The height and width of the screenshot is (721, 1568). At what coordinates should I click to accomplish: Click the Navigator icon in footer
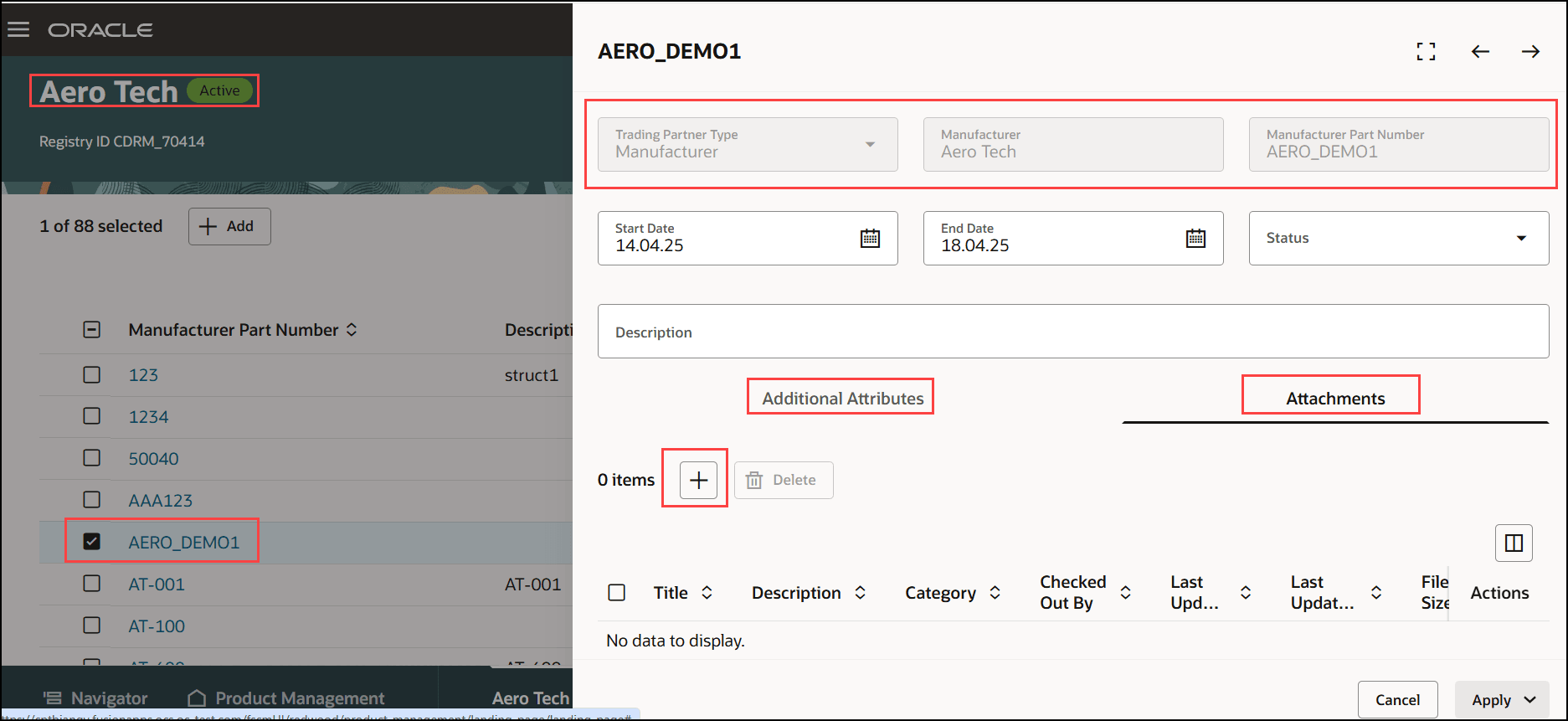(x=52, y=698)
